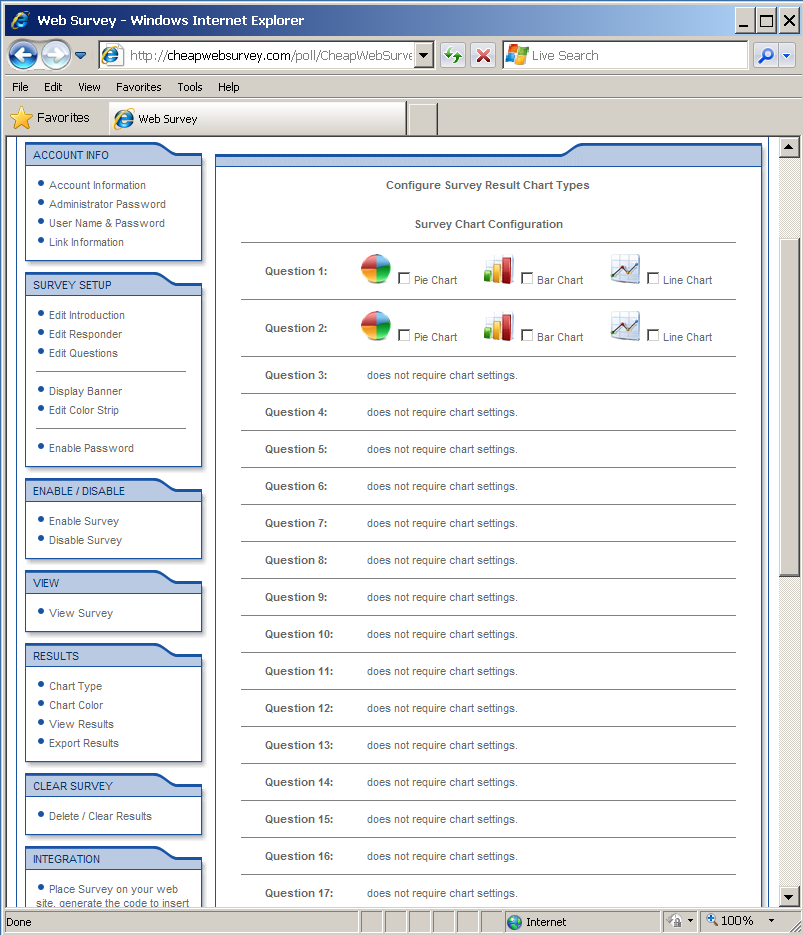Open the Edit Questions link
This screenshot has height=935, width=803.
pos(83,353)
